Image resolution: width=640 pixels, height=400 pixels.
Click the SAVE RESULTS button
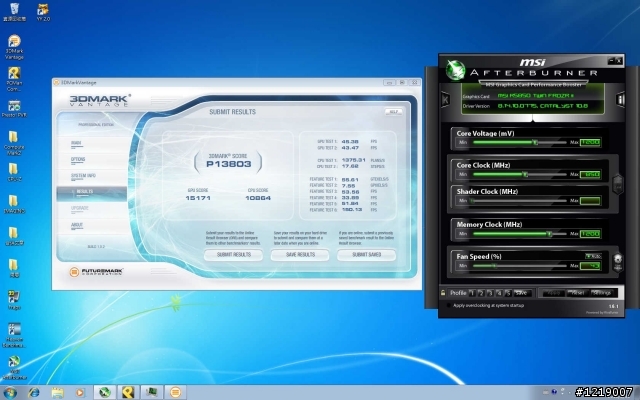tap(300, 255)
